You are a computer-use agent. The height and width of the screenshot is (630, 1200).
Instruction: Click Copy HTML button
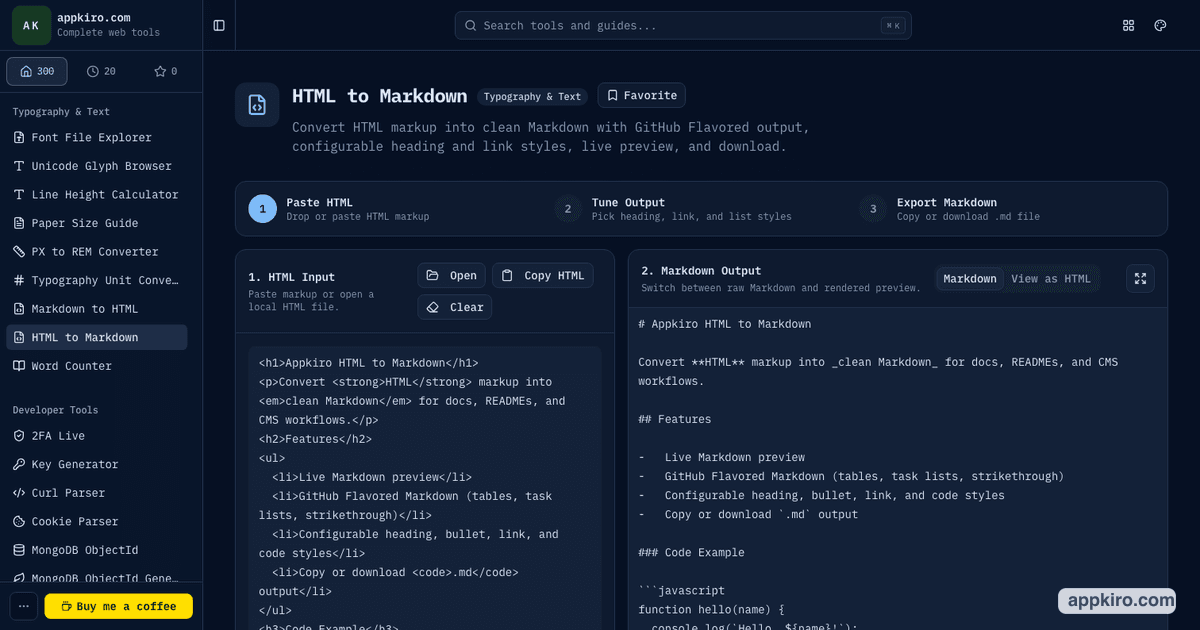(542, 275)
